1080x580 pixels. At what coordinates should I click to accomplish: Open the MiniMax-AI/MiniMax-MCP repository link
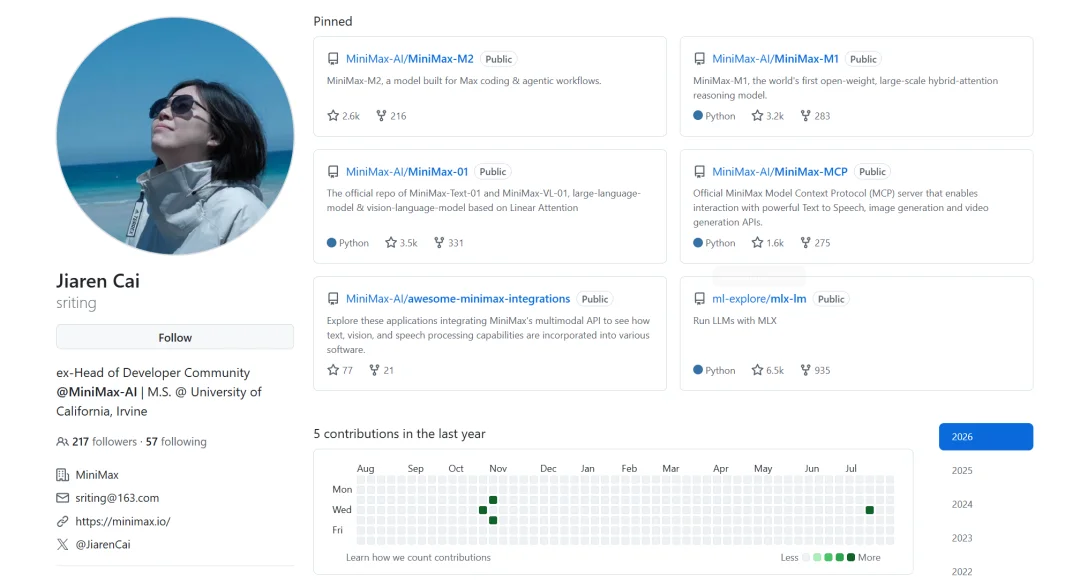pos(780,172)
